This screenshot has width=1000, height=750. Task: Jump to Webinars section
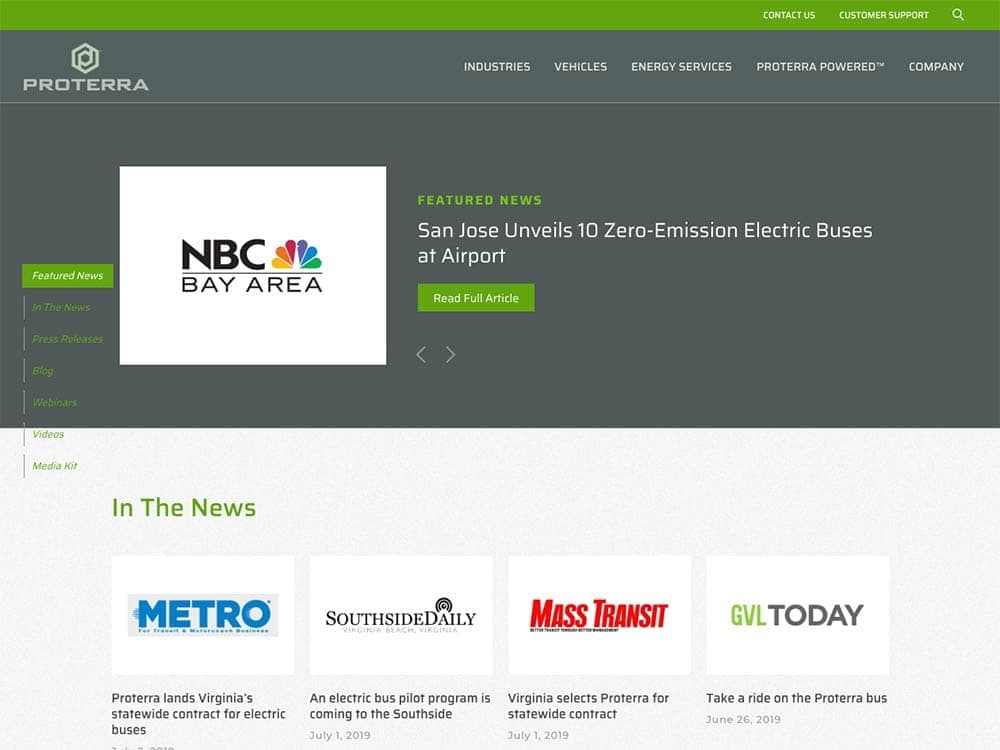[54, 402]
